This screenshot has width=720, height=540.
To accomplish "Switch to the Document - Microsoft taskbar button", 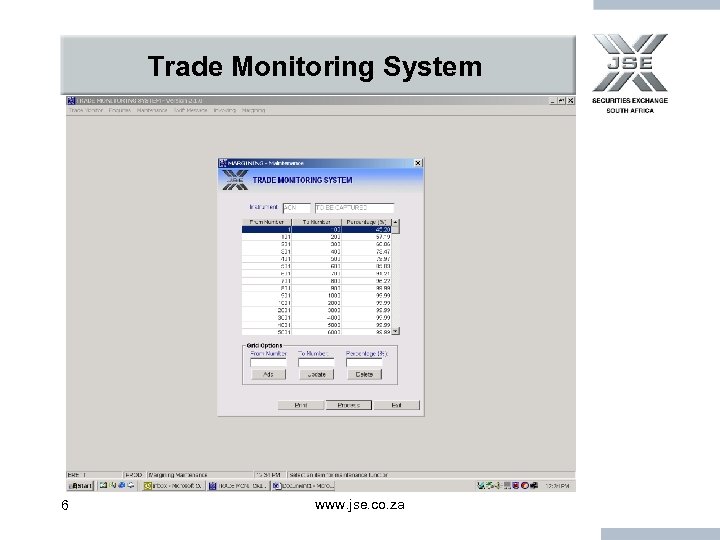I will (303, 486).
